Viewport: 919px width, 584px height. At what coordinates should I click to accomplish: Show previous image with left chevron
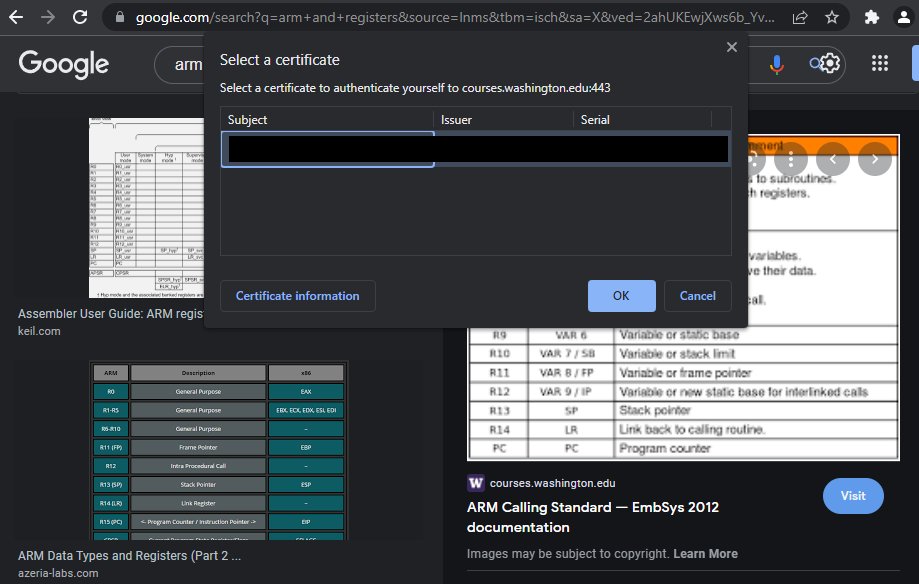tap(833, 159)
